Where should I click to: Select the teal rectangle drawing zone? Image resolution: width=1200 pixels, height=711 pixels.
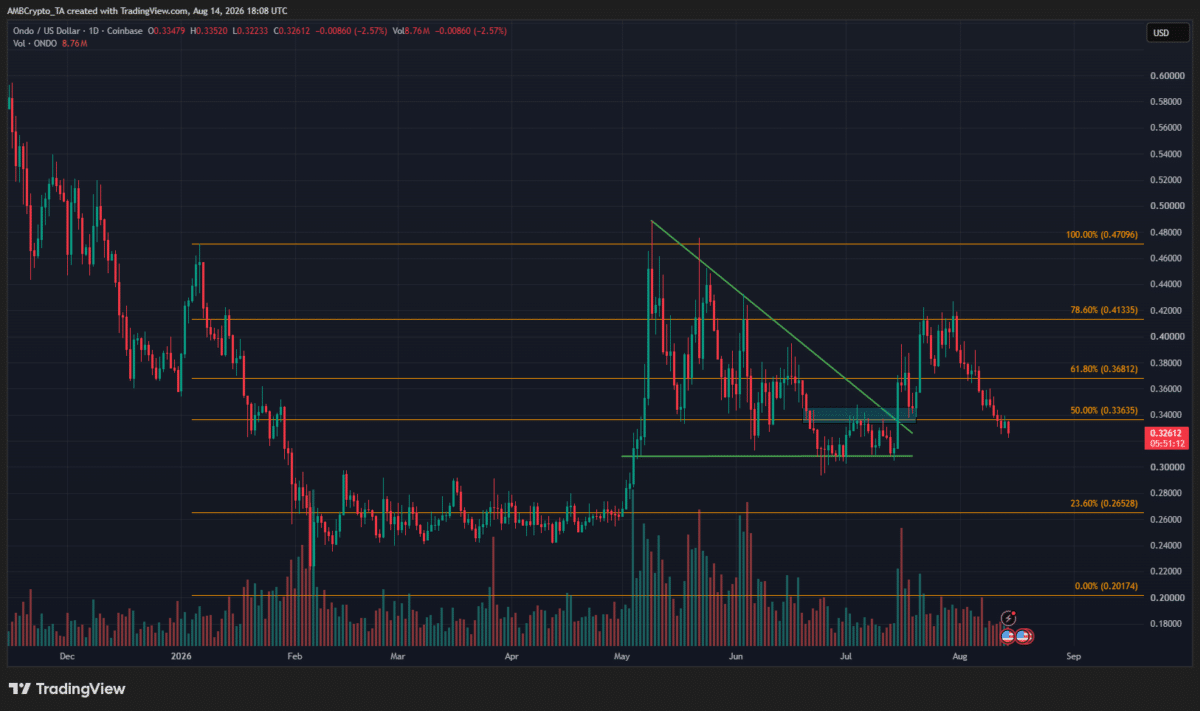[x=863, y=414]
